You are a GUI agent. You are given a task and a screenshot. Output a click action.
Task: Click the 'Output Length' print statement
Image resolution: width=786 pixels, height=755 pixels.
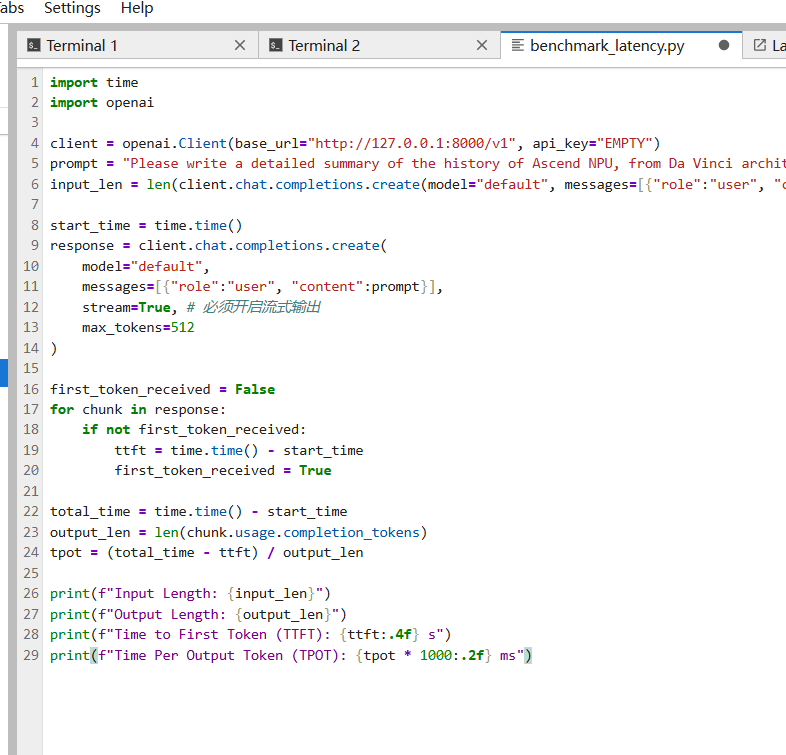coord(198,615)
